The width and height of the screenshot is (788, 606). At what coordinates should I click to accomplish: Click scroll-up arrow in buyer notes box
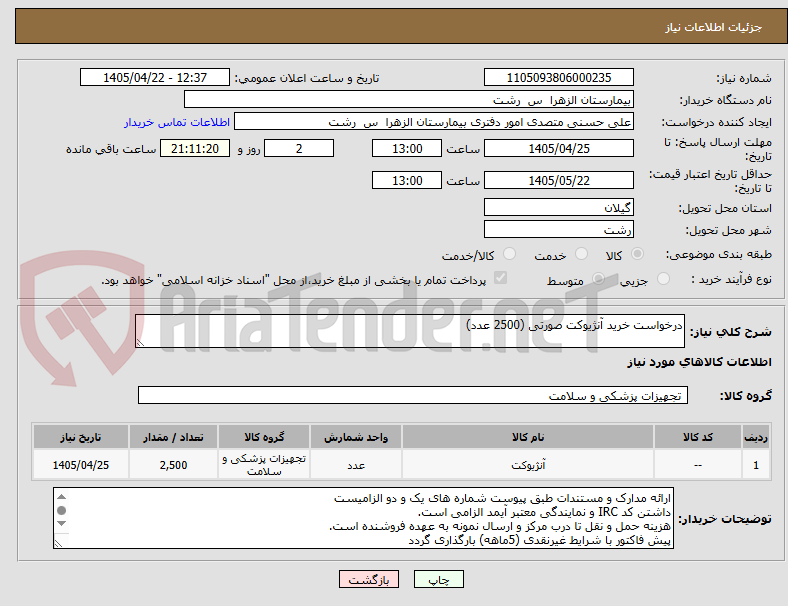point(61,497)
